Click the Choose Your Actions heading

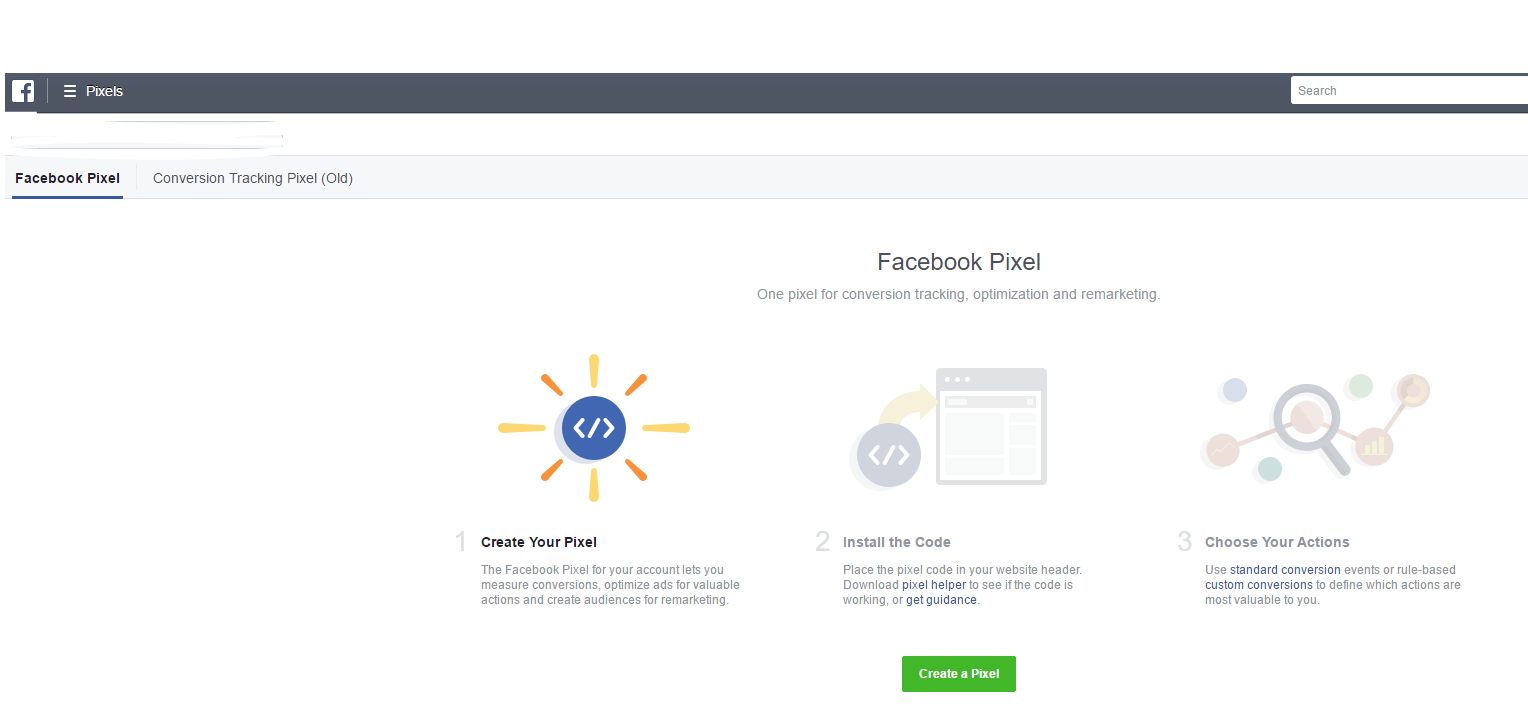coord(1276,542)
